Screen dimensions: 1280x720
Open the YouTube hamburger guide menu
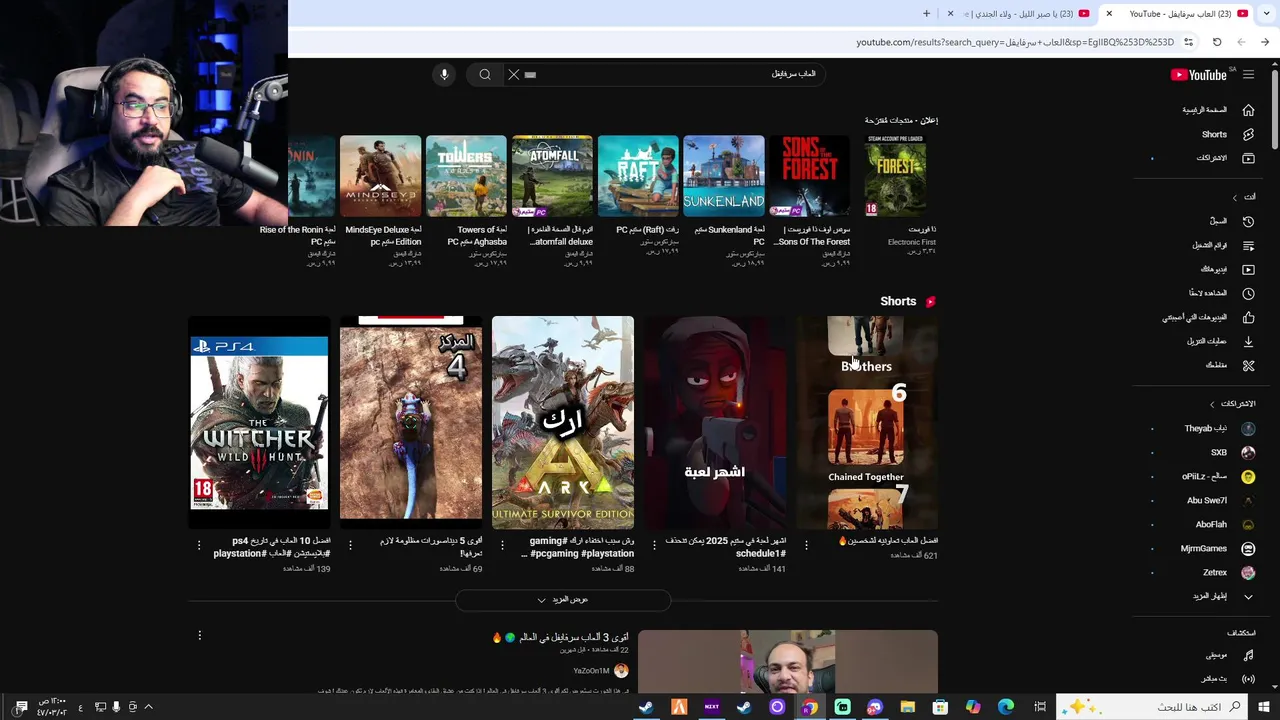(1248, 75)
